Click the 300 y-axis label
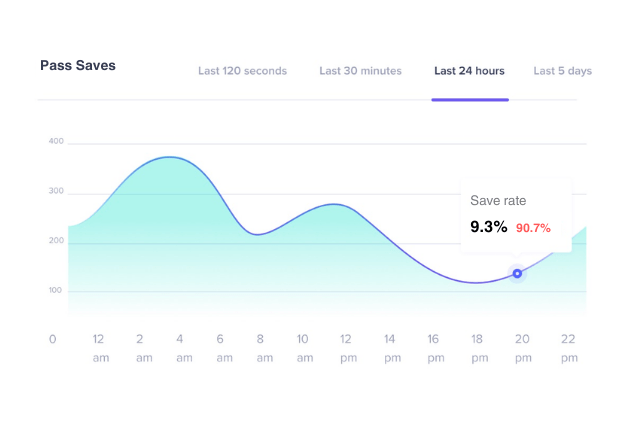638x428 pixels. pyautogui.click(x=56, y=191)
